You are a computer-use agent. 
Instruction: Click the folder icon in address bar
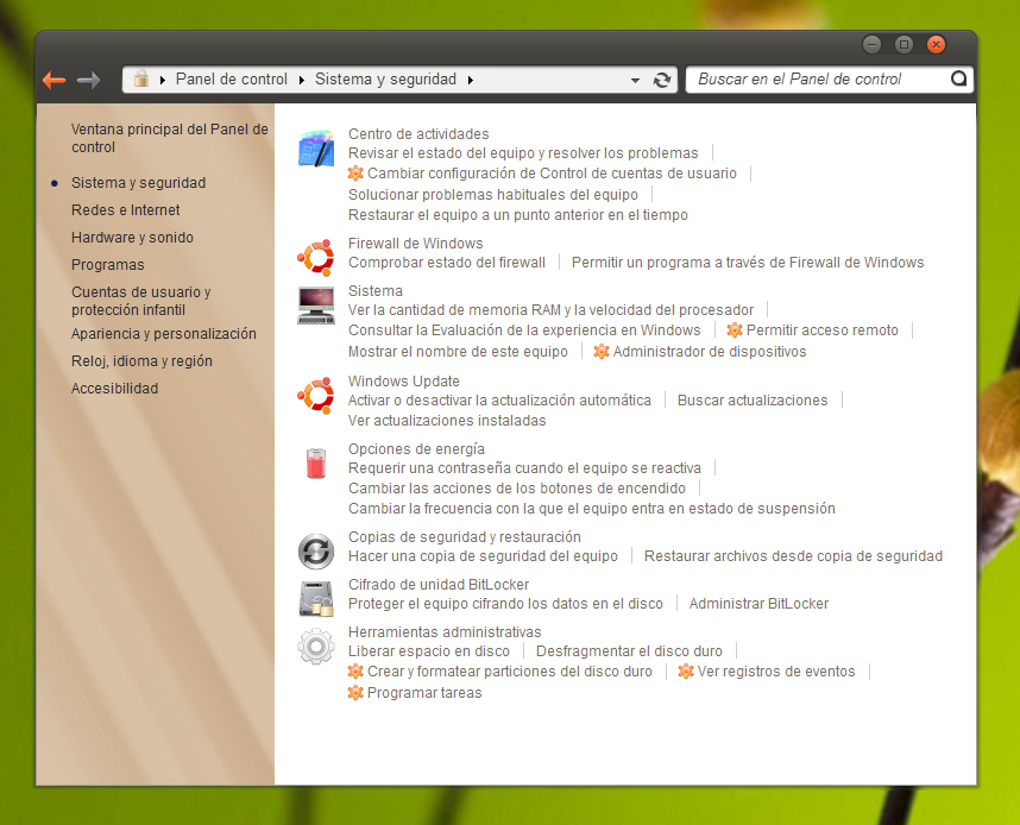pos(141,79)
